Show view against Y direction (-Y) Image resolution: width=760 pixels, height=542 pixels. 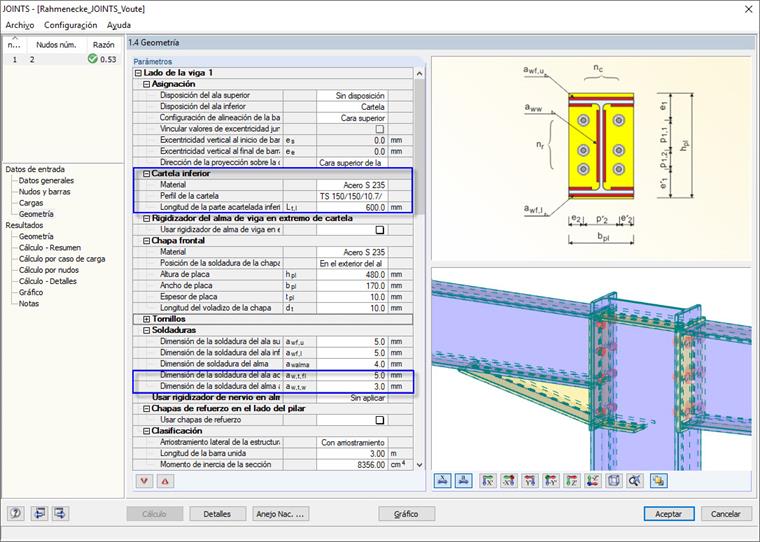[x=551, y=481]
